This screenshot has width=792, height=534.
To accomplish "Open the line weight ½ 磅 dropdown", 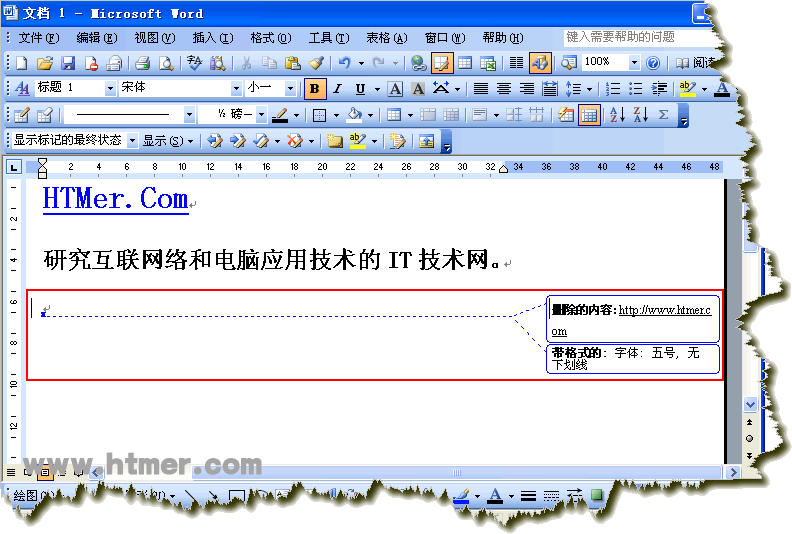I will point(261,115).
